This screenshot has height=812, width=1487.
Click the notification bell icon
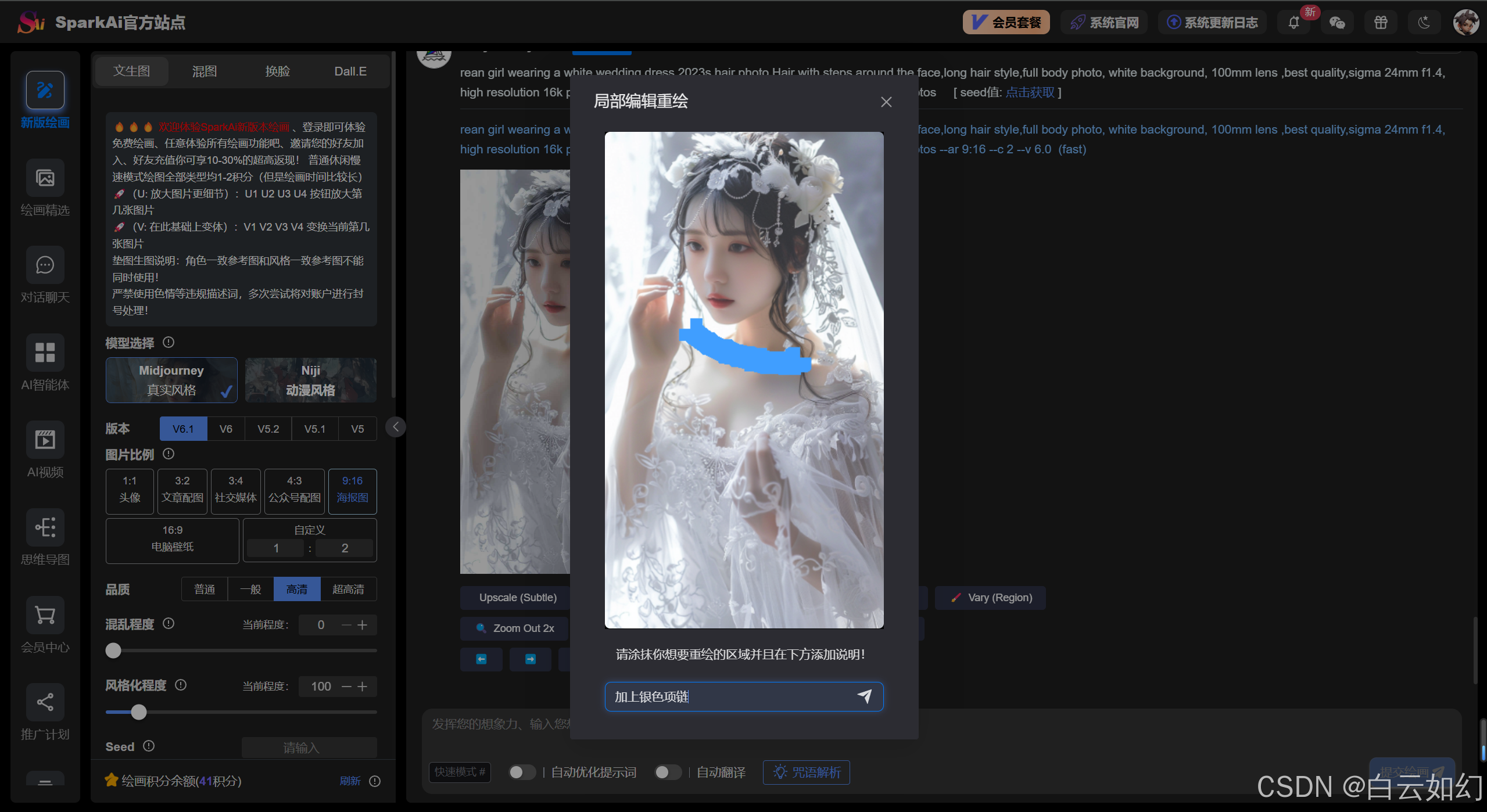pos(1293,23)
